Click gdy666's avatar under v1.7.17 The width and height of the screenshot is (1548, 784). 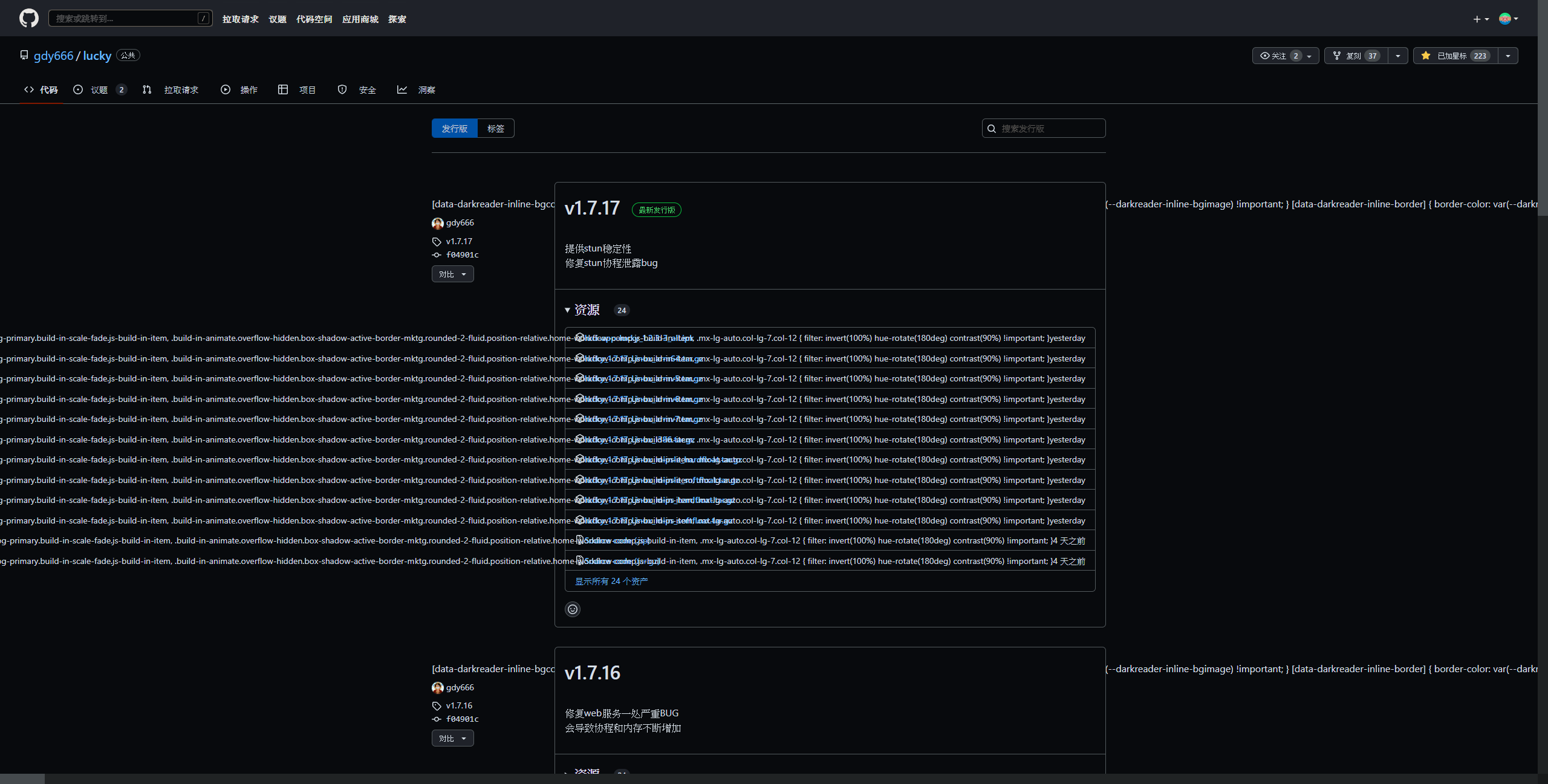tap(437, 223)
